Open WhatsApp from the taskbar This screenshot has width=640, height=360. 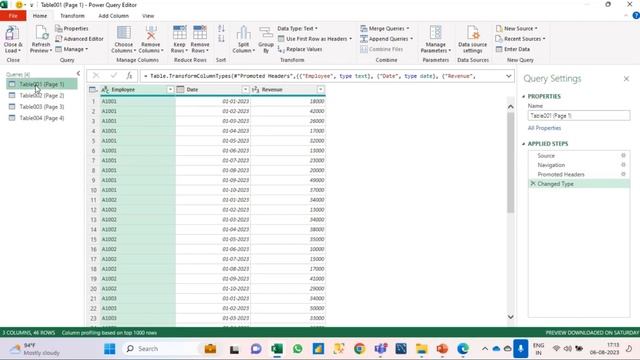[298, 349]
